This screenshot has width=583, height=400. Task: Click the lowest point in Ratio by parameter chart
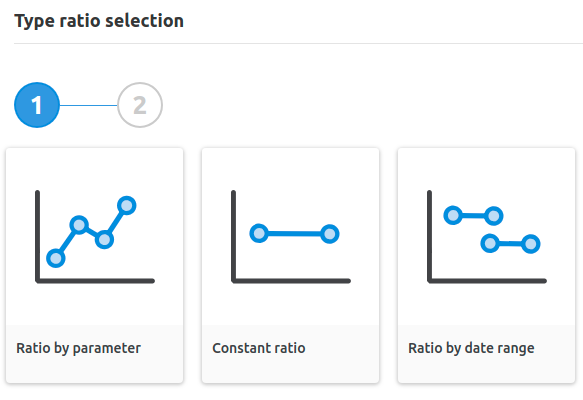coord(56,258)
